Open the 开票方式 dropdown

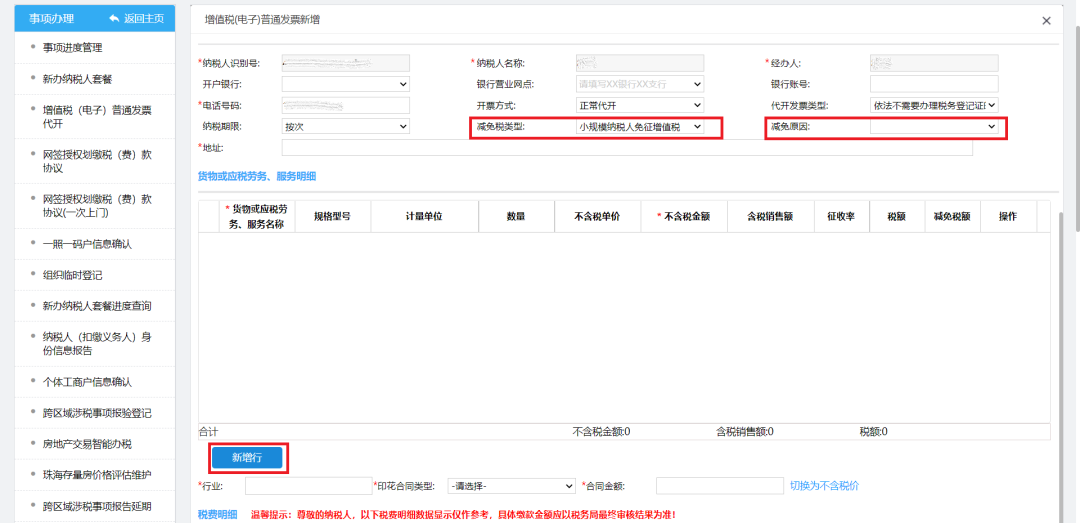(640, 105)
